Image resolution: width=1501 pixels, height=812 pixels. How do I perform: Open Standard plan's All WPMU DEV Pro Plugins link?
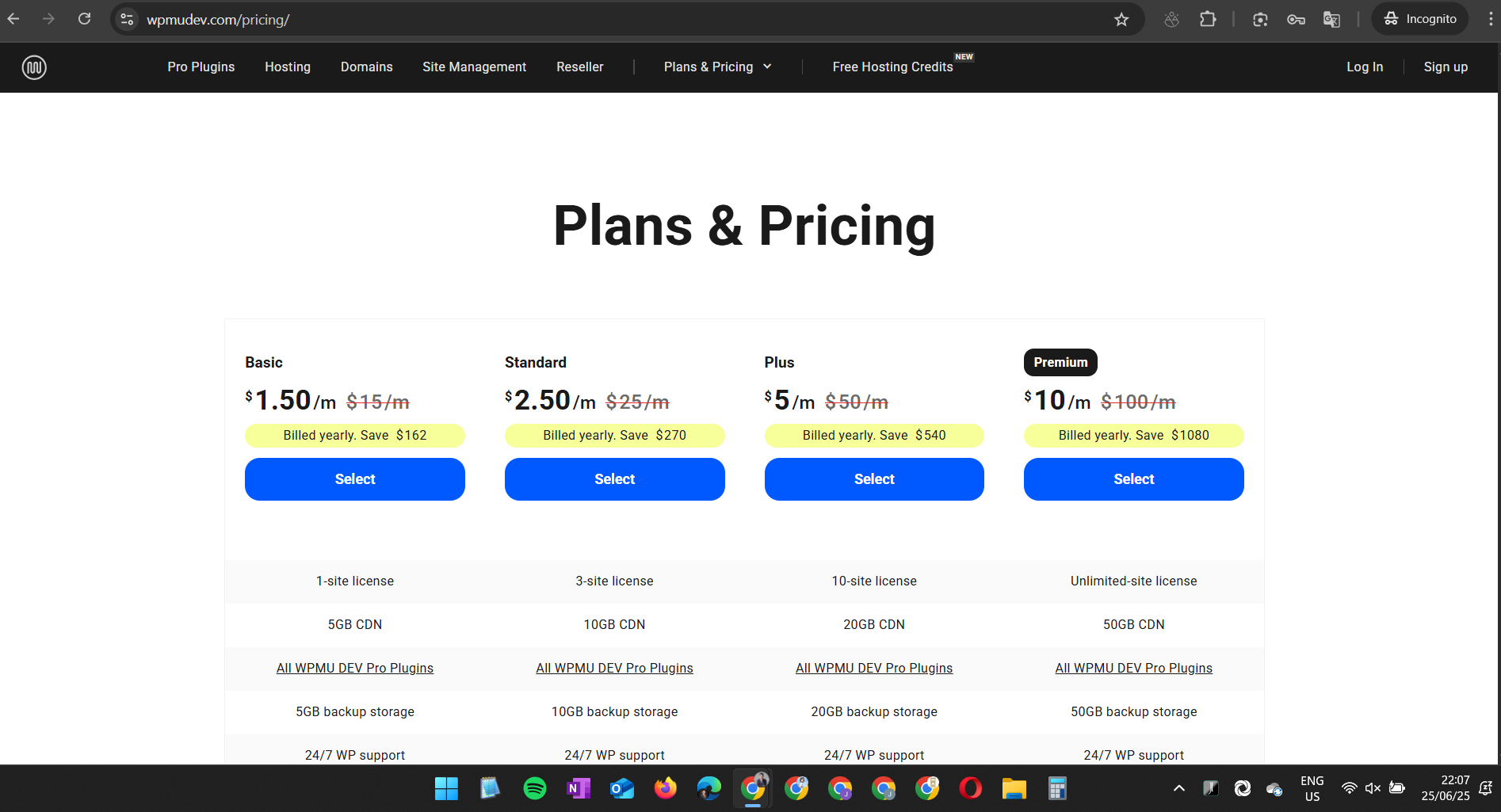(615, 669)
